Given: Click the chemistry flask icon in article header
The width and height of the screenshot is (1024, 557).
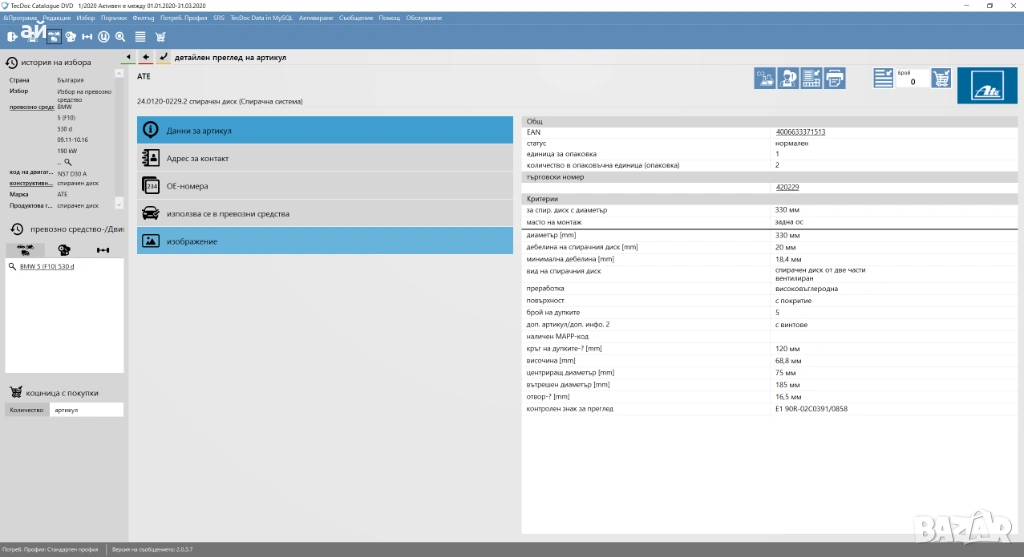Looking at the screenshot, I should click(765, 78).
